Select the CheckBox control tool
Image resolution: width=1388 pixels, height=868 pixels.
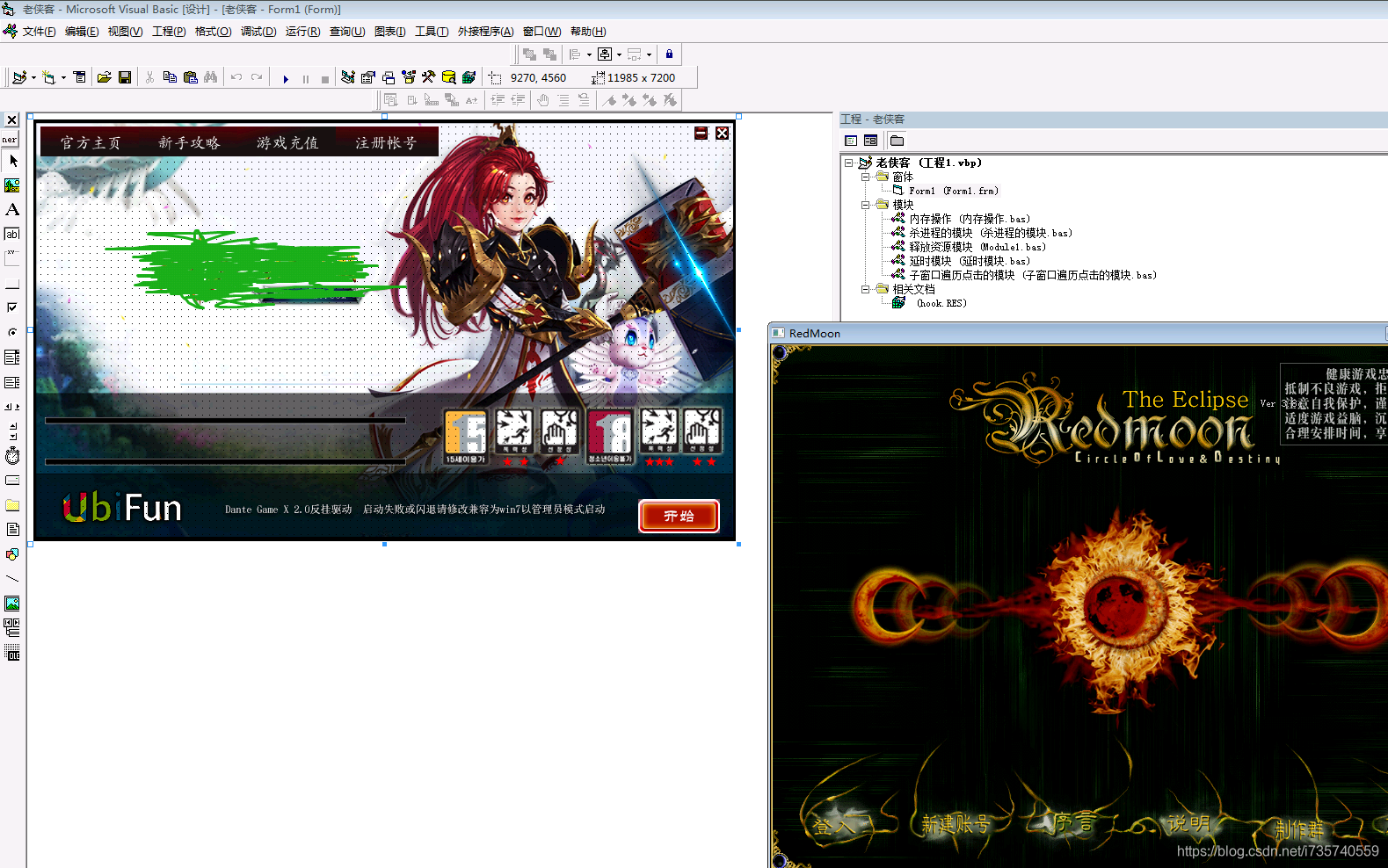pos(12,307)
